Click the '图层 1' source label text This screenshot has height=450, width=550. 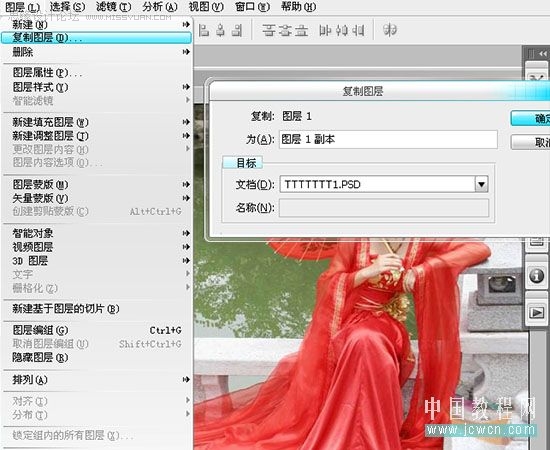[297, 116]
